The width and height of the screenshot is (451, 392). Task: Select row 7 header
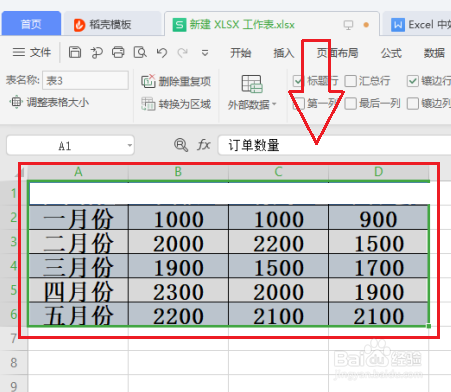tap(14, 338)
